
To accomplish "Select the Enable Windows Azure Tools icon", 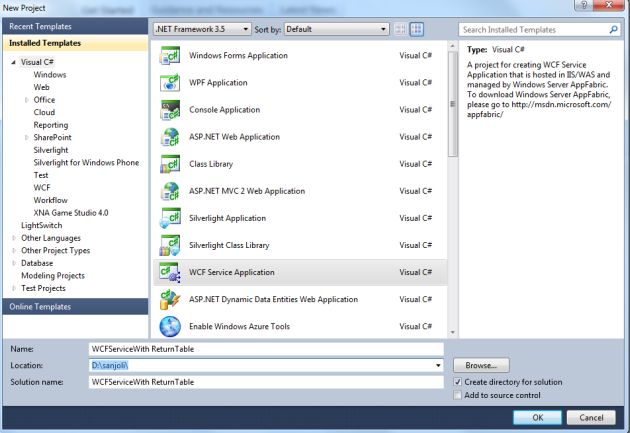I will (170, 327).
